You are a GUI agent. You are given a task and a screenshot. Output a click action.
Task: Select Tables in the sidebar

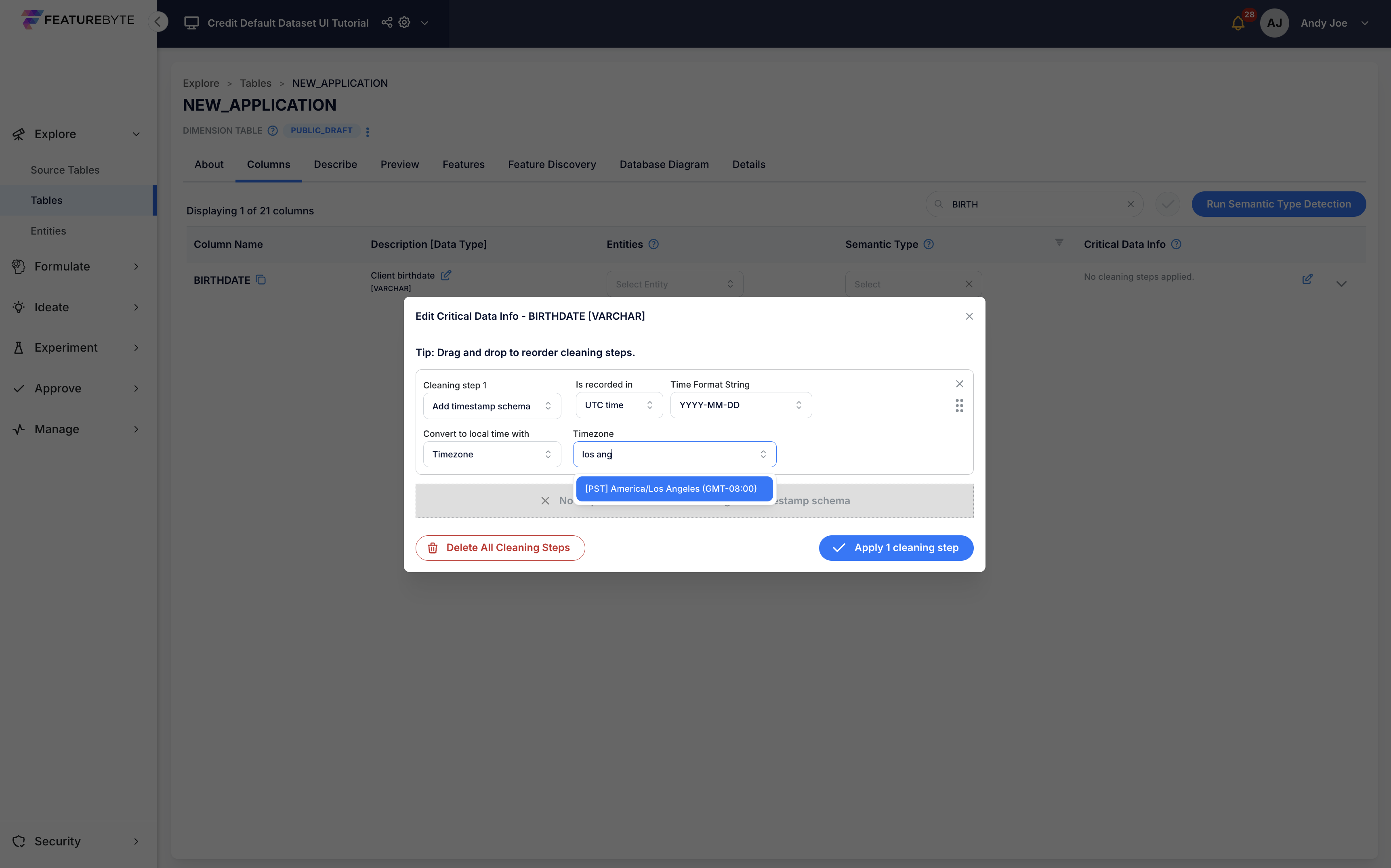pos(78,200)
